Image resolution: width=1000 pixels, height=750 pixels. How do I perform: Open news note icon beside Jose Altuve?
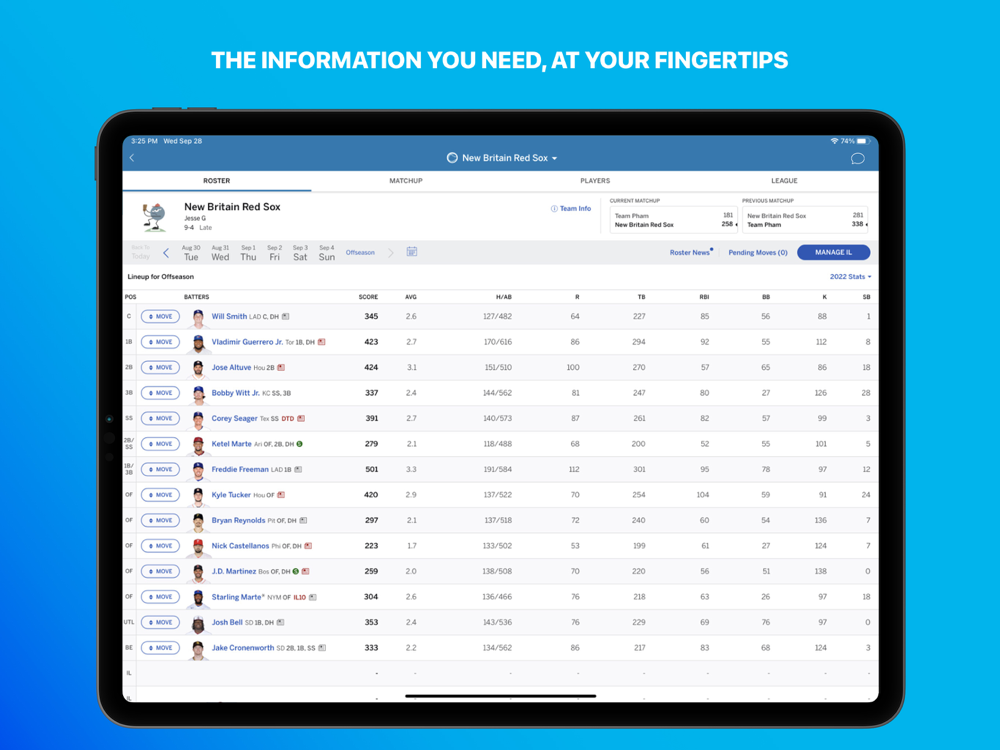point(281,367)
